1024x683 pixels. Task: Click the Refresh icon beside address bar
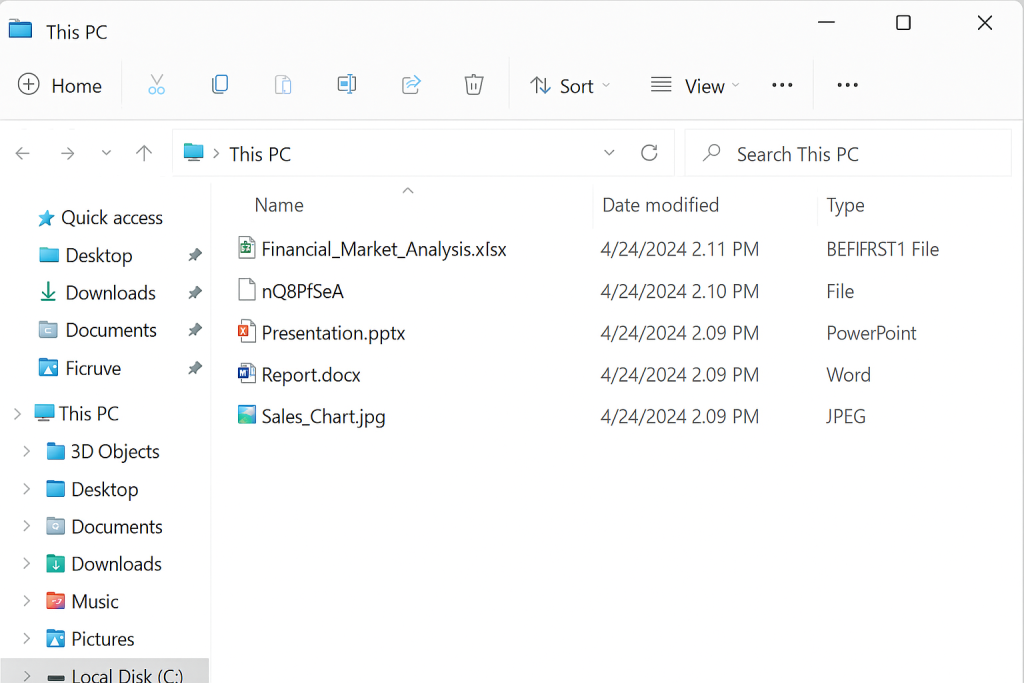pyautogui.click(x=649, y=153)
